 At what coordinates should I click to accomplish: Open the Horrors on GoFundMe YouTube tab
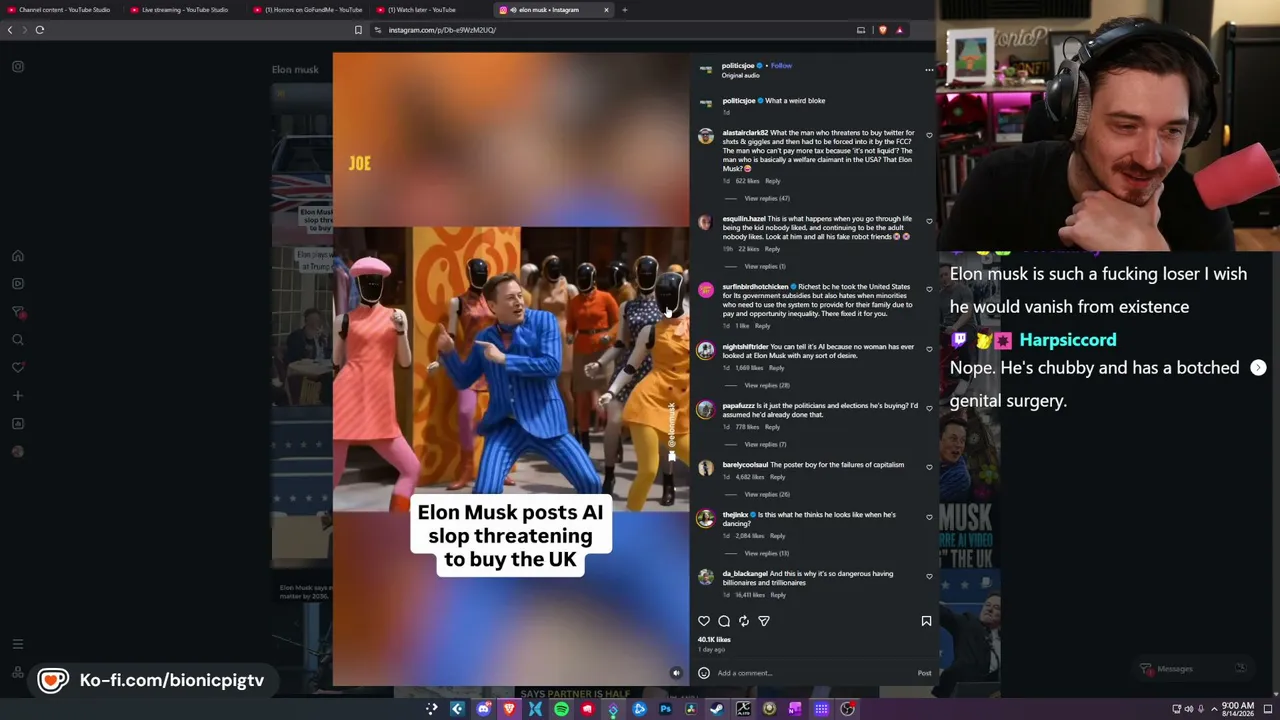pos(307,10)
